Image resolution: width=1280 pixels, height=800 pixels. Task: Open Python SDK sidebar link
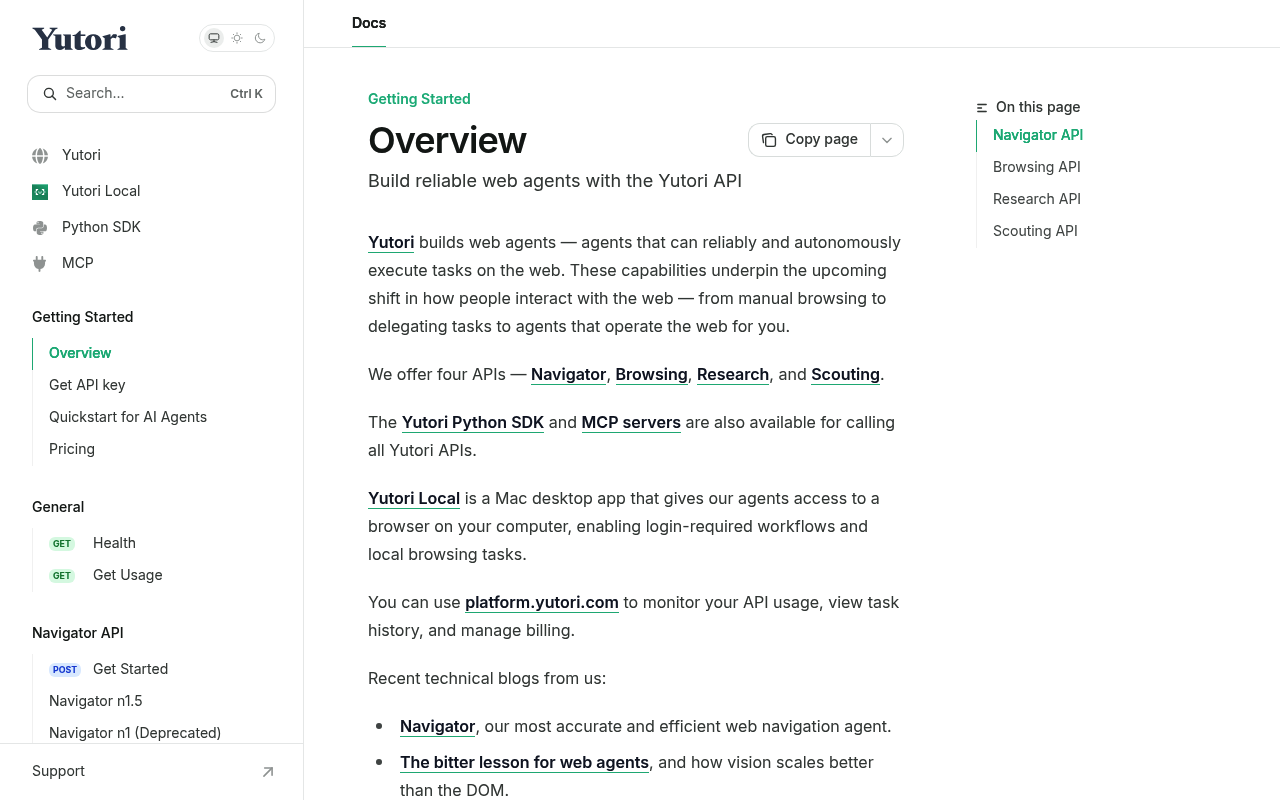[x=101, y=227]
